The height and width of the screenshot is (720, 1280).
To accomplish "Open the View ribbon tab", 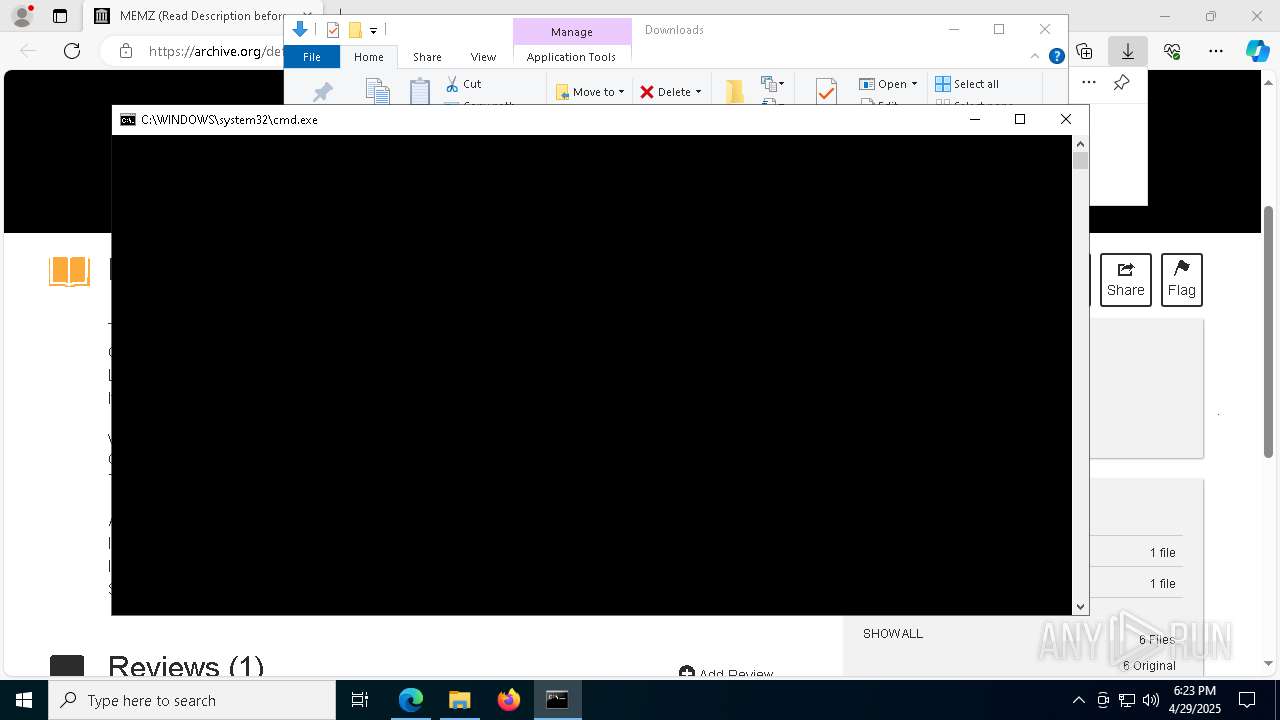I will pyautogui.click(x=483, y=57).
